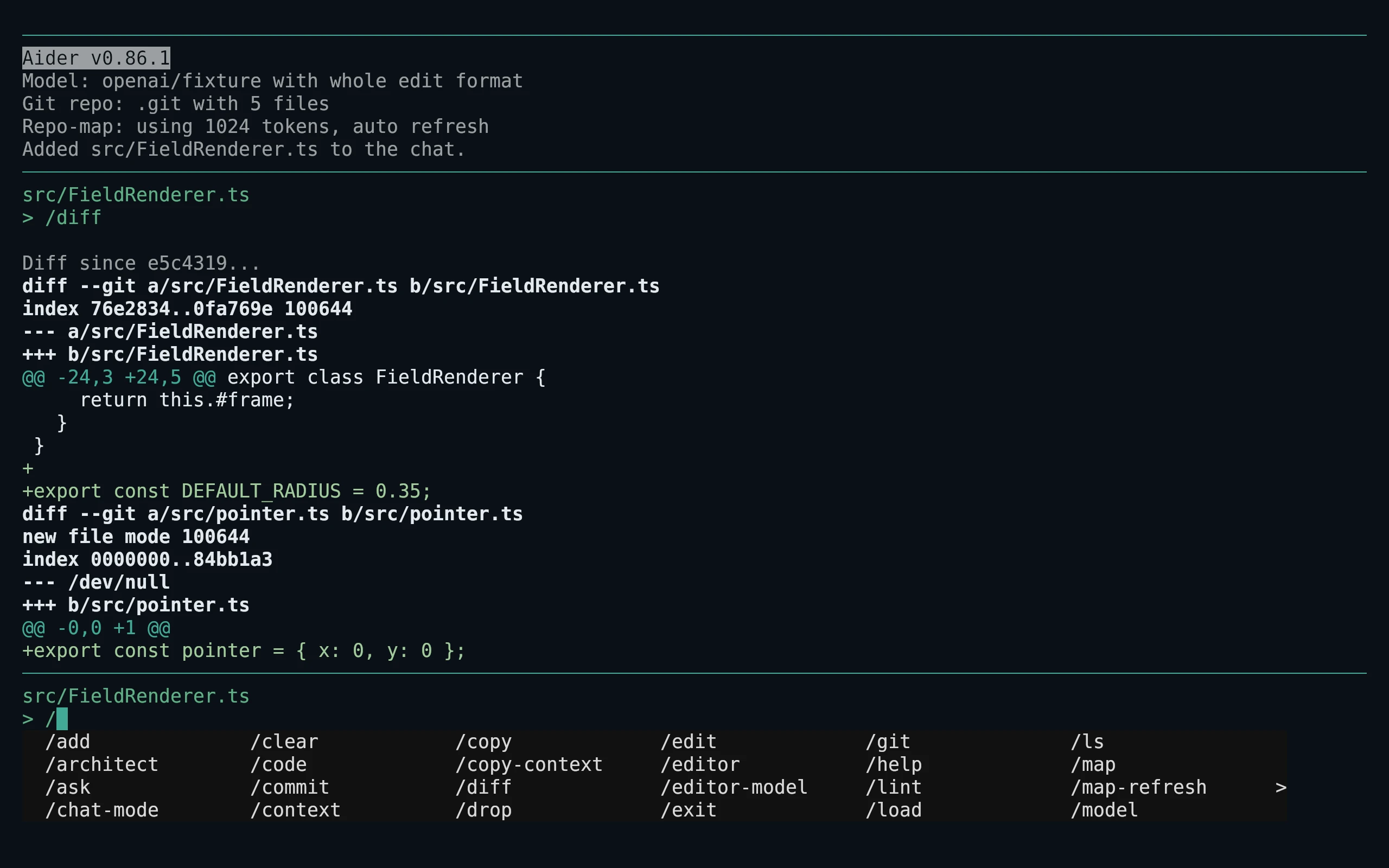The height and width of the screenshot is (868, 1389).
Task: Click the '+export const DEFAULT_RADIUS = 0.35;' line
Action: pyautogui.click(x=227, y=492)
